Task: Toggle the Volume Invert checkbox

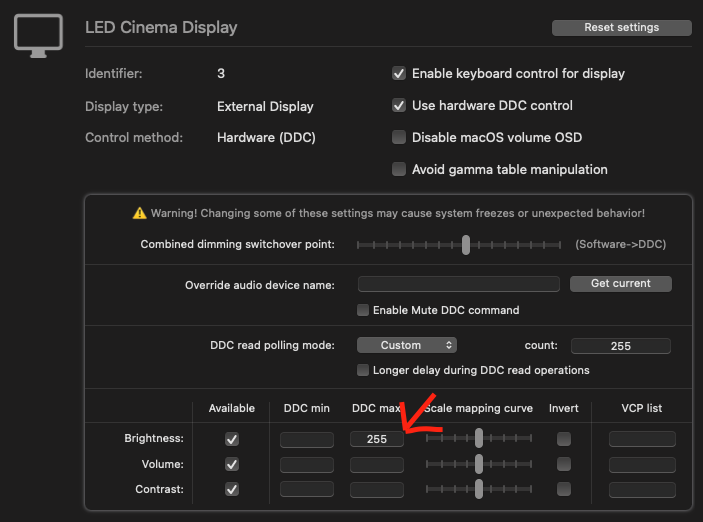Action: 564,464
